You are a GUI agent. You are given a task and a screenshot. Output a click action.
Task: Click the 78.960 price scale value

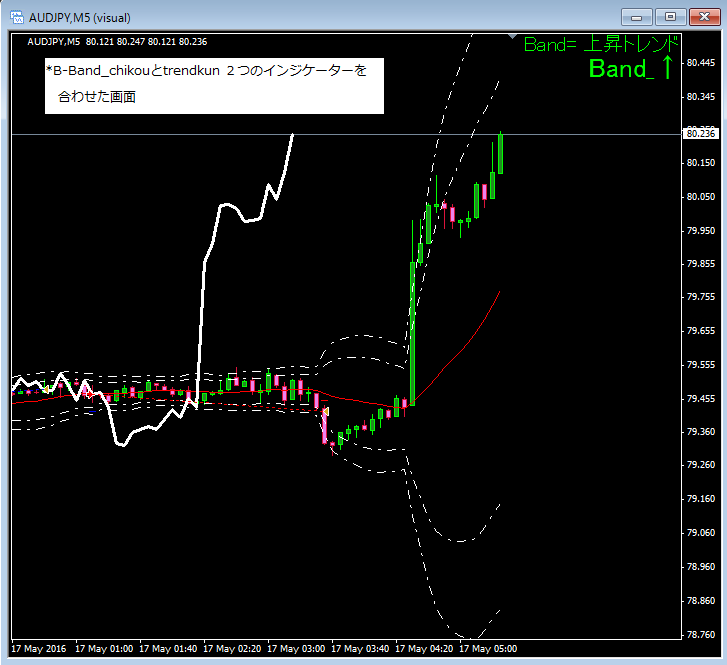pyautogui.click(x=701, y=566)
